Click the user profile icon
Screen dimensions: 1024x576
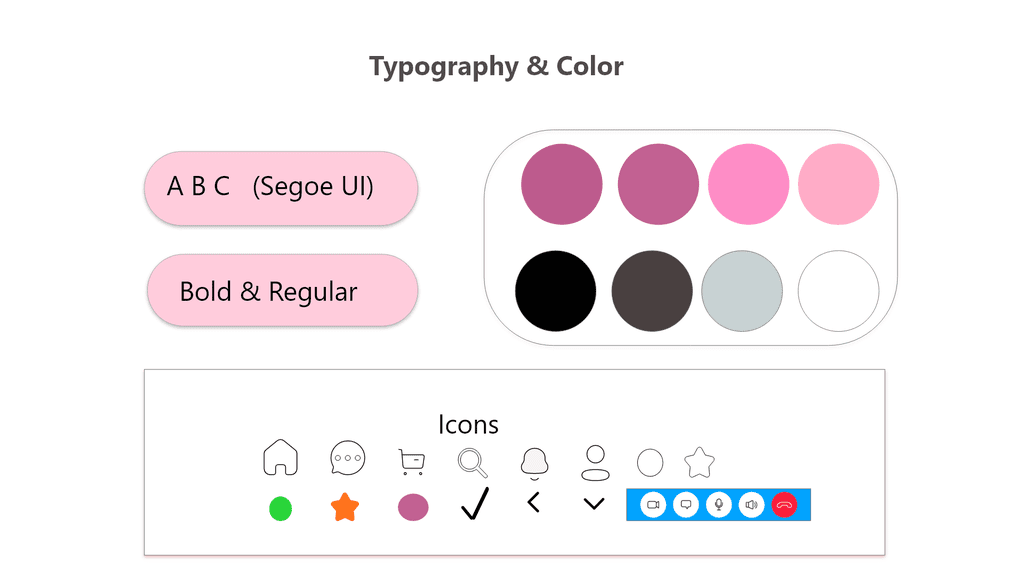(595, 463)
